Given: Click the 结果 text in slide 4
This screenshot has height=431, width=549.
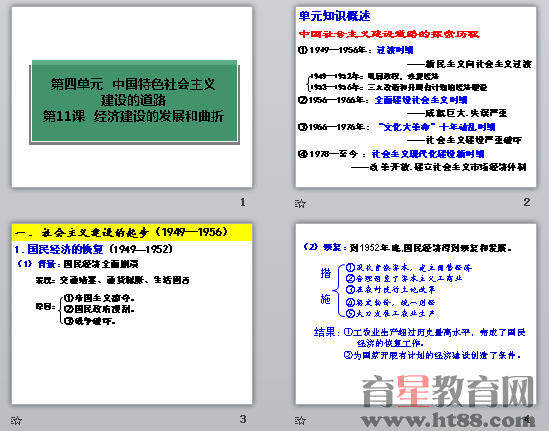Looking at the screenshot, I should click(325, 332).
